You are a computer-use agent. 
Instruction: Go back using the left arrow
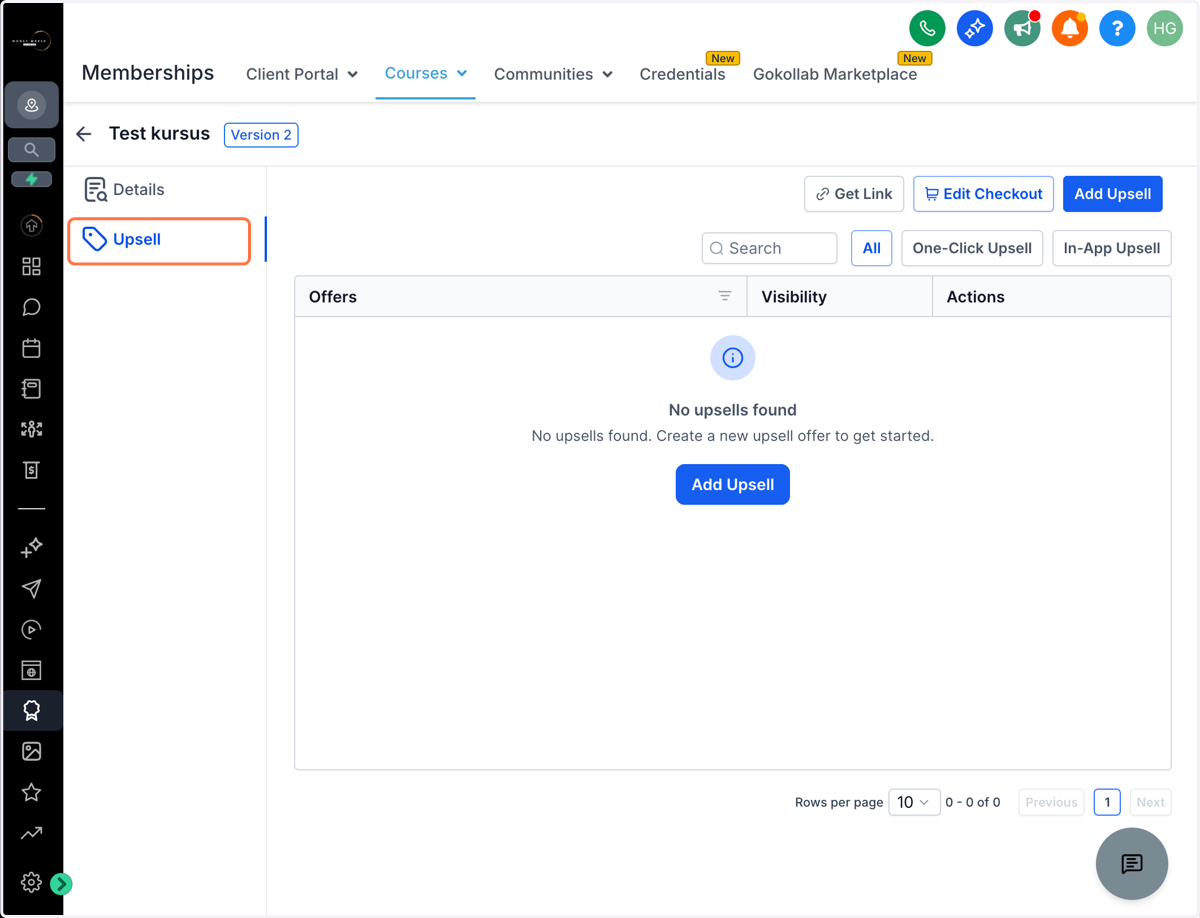point(84,134)
